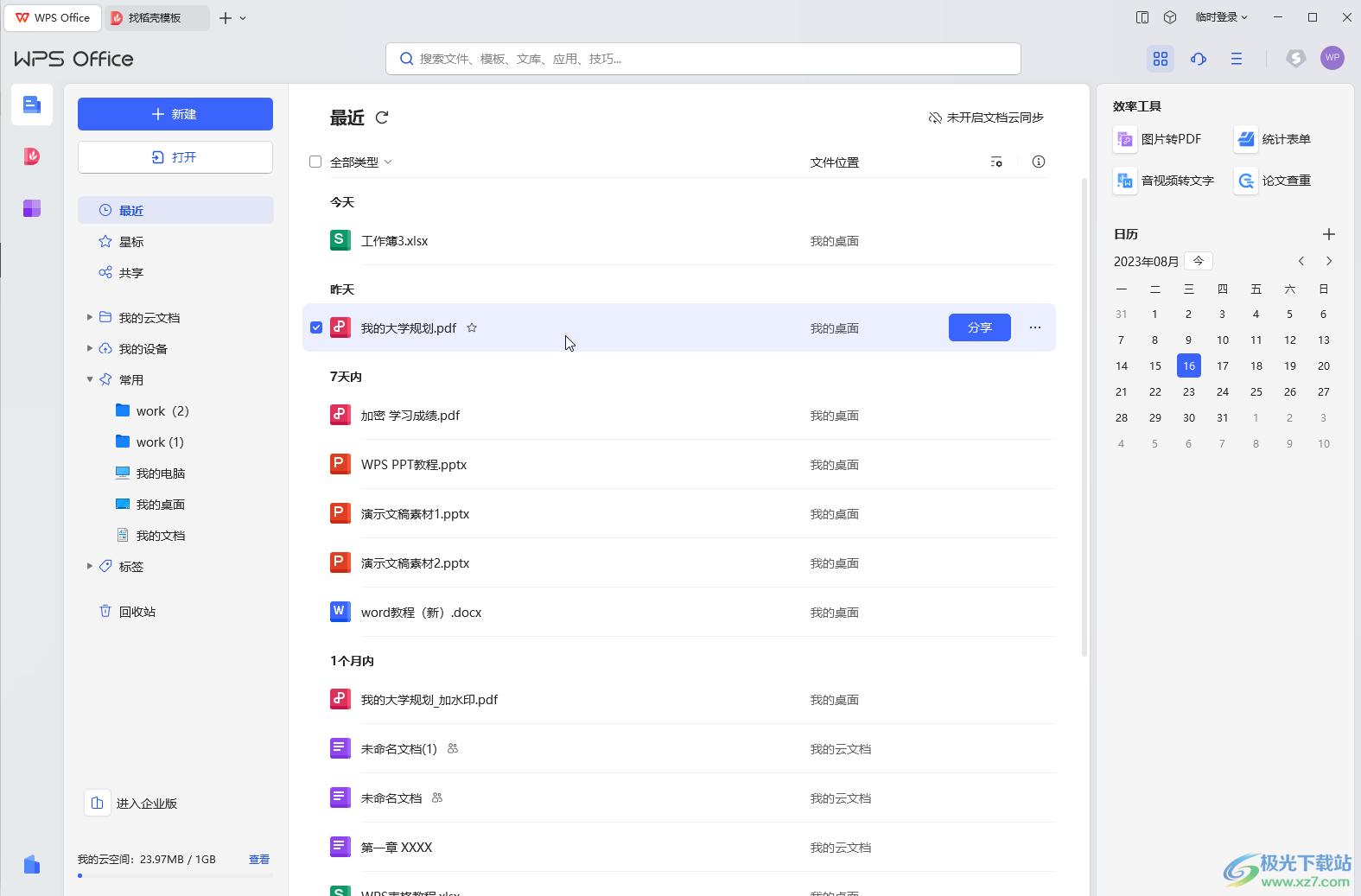Screen dimensions: 1361x896
Task: Select 最近 in the navigation
Action: (175, 210)
